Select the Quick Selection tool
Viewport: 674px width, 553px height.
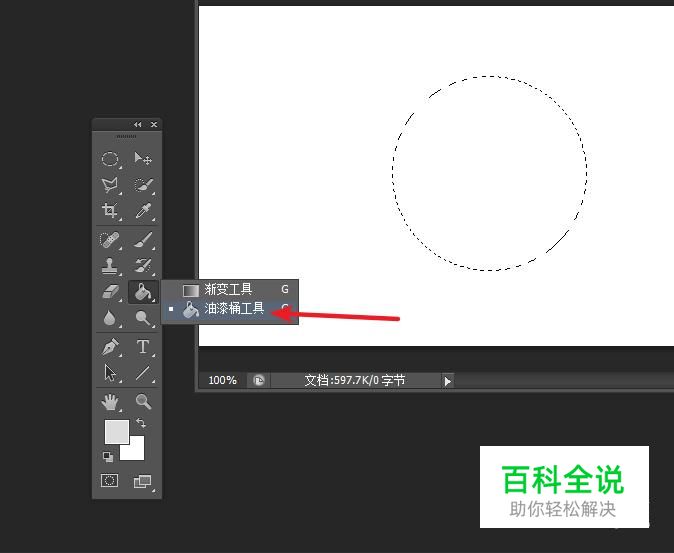click(x=143, y=185)
